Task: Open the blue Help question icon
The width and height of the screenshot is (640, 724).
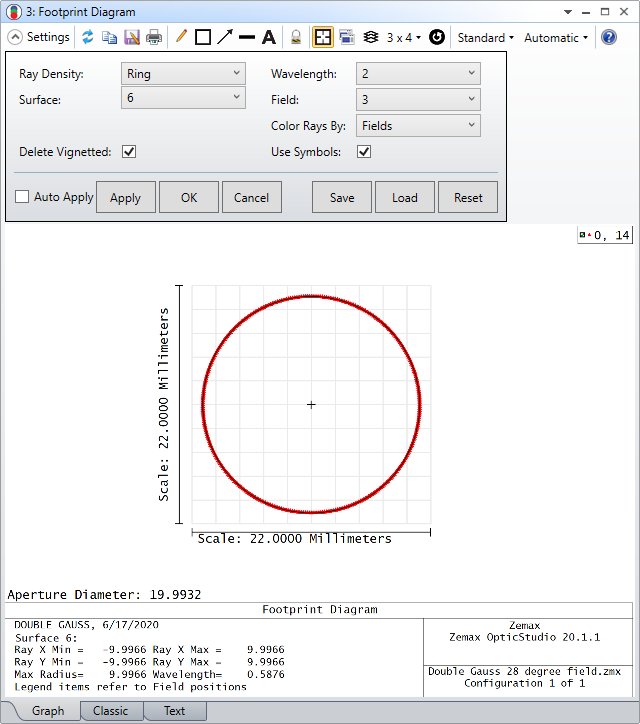Action: 609,37
